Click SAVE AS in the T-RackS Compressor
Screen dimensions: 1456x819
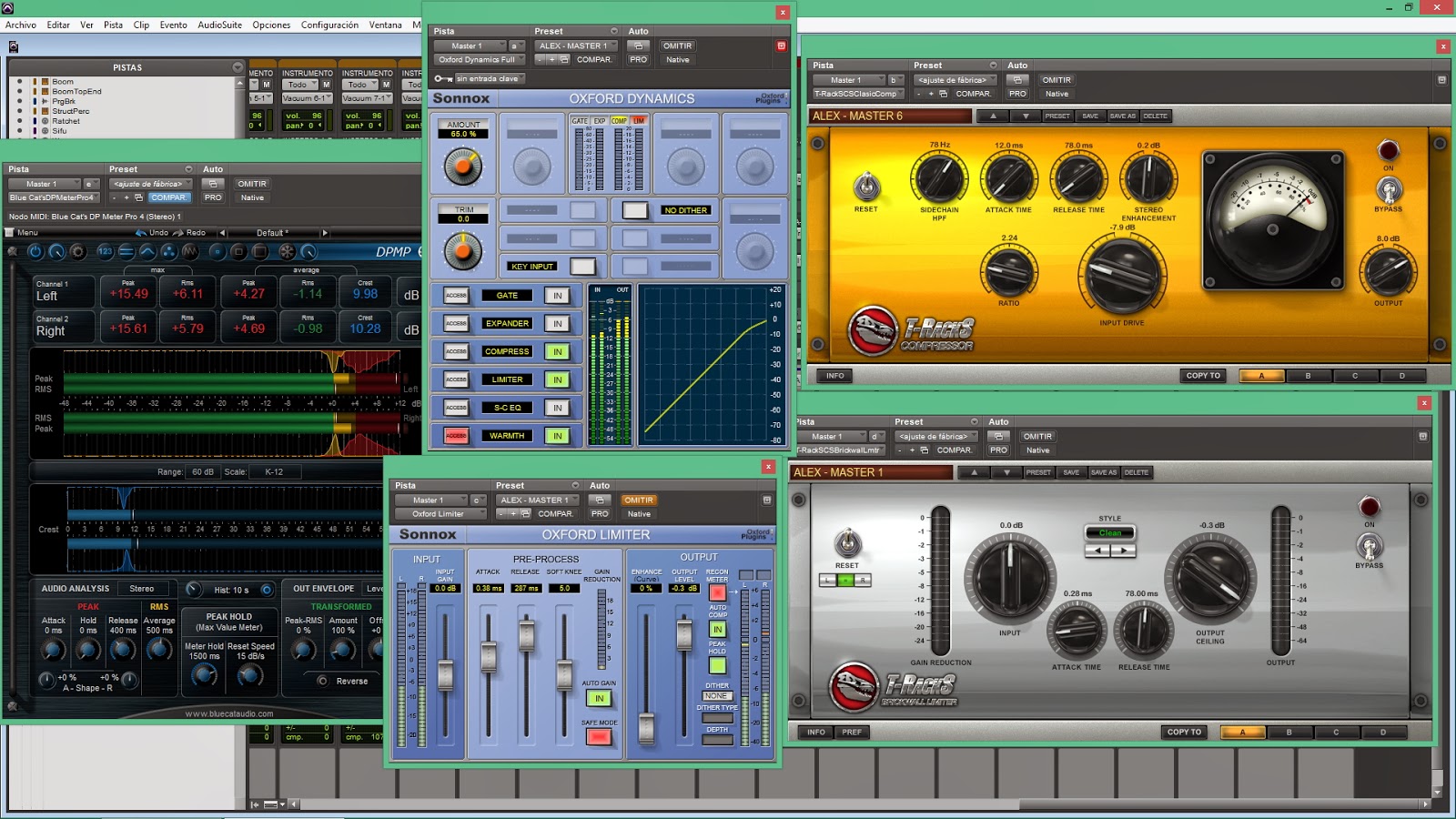[1123, 116]
